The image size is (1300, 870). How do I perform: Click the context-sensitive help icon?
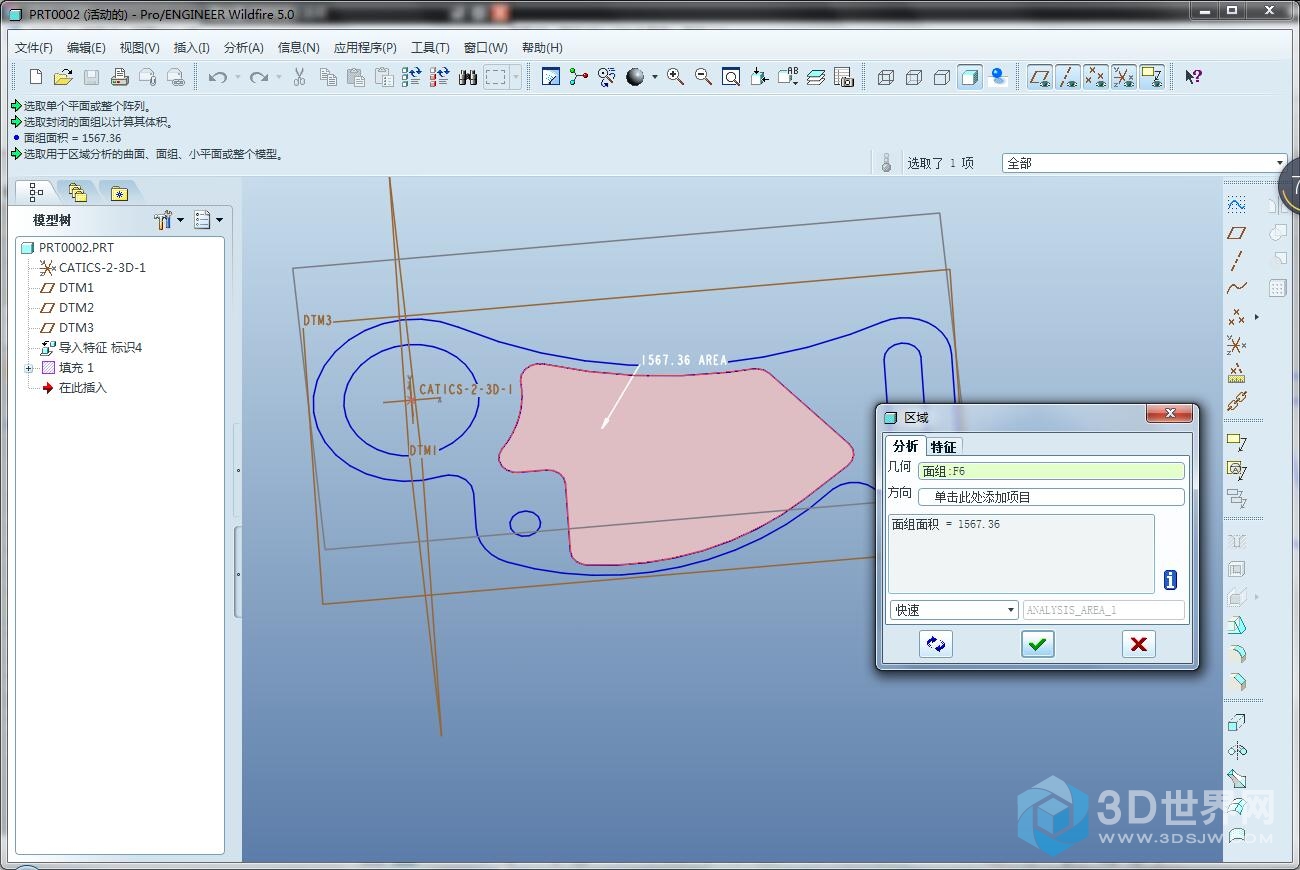(1193, 77)
